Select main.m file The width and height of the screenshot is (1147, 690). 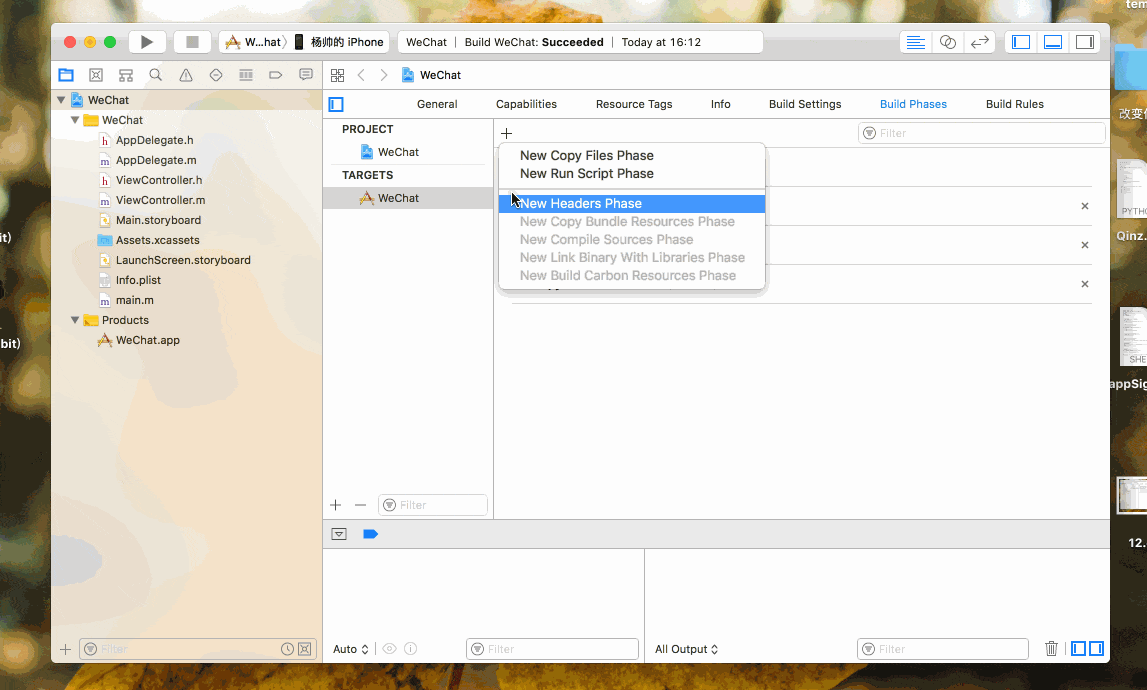coord(135,300)
